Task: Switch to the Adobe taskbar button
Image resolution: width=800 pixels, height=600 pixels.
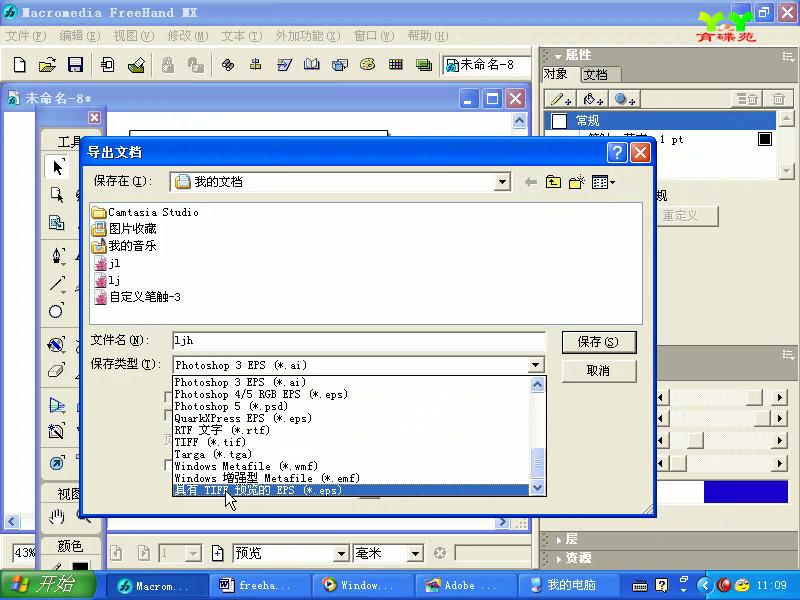Action: 466,585
